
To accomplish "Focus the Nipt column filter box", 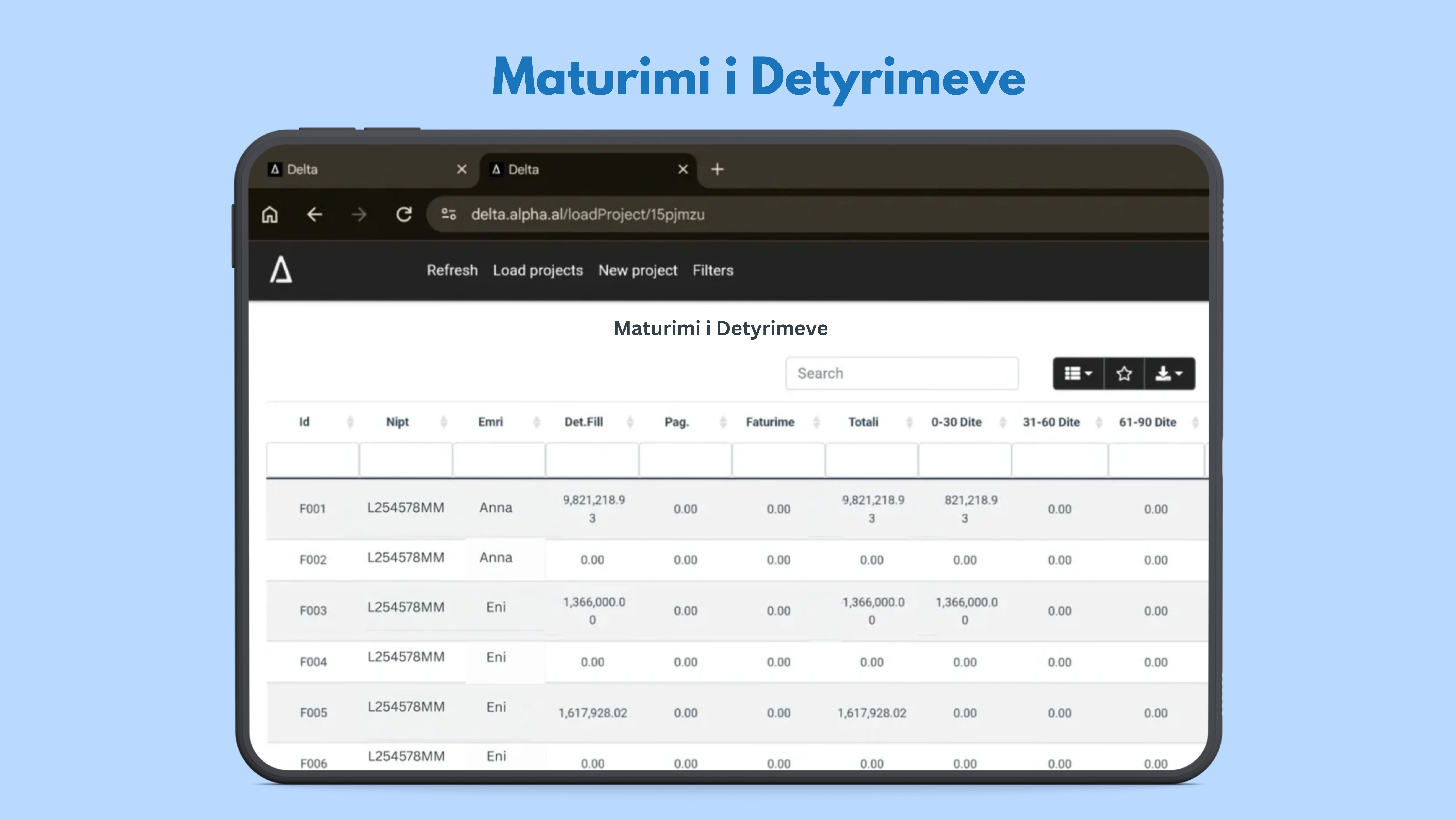I will coord(406,460).
